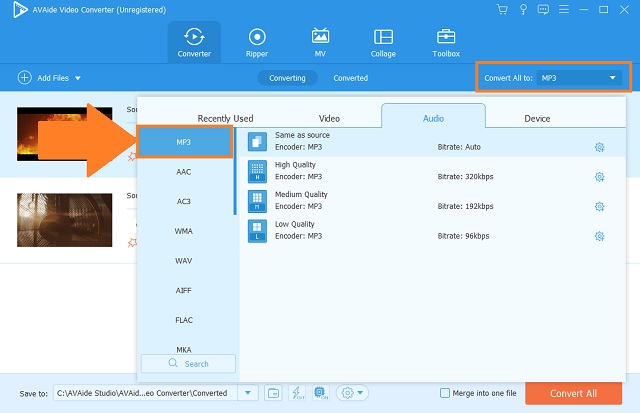This screenshot has height=413, width=640.
Task: Select the Device format tab
Action: tap(537, 118)
